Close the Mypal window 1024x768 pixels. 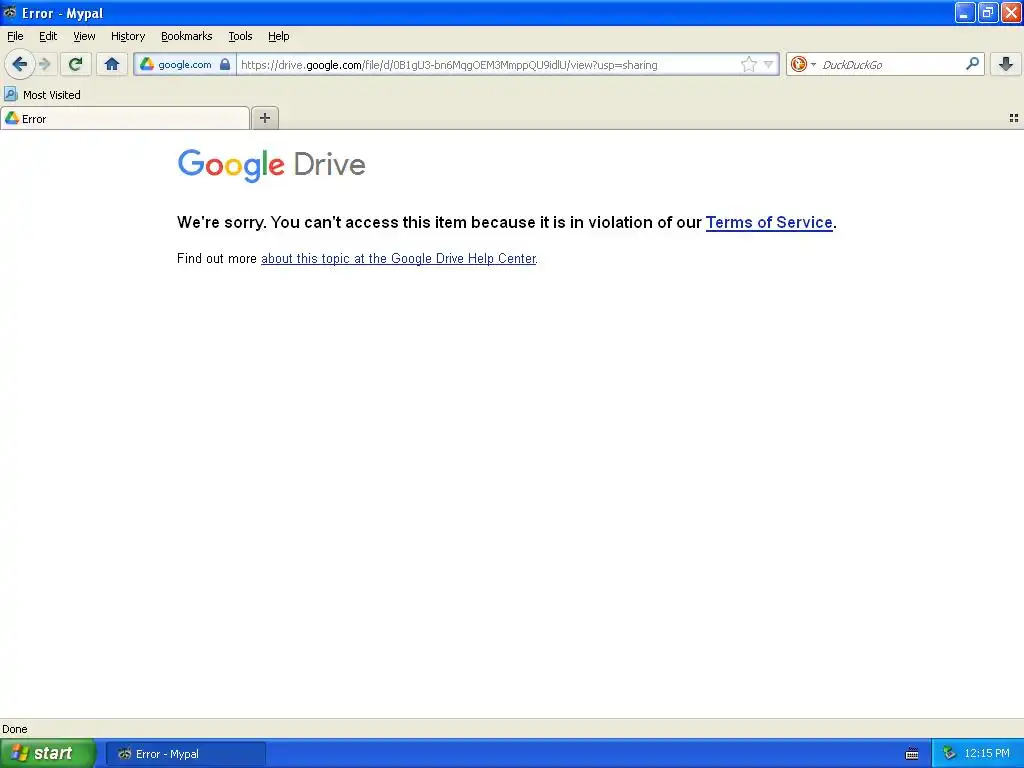click(x=1010, y=12)
